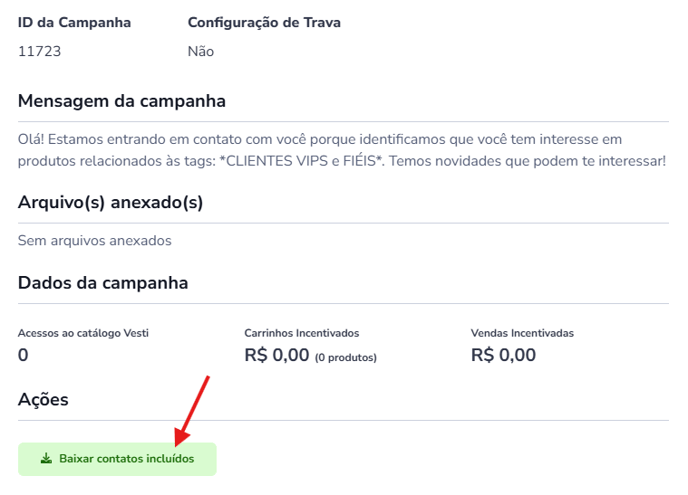The image size is (688, 495).
Task: Click the (0 produtos) text
Action: click(346, 358)
